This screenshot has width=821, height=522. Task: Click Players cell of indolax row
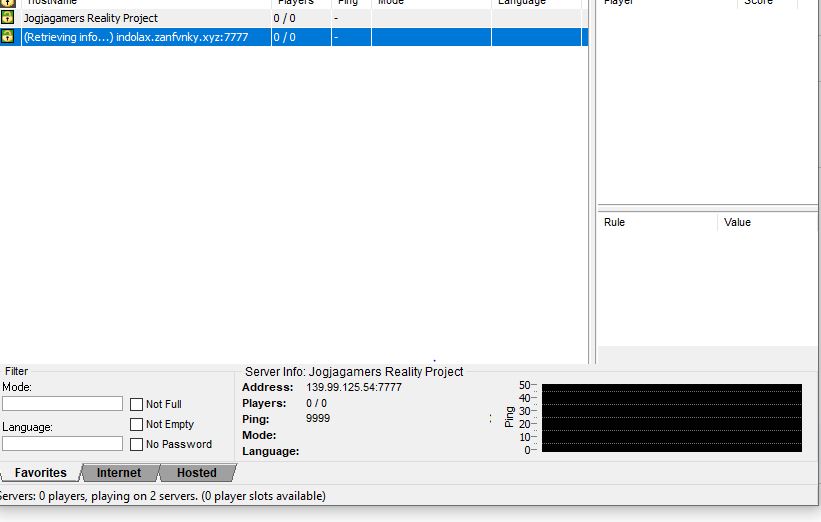coord(301,37)
